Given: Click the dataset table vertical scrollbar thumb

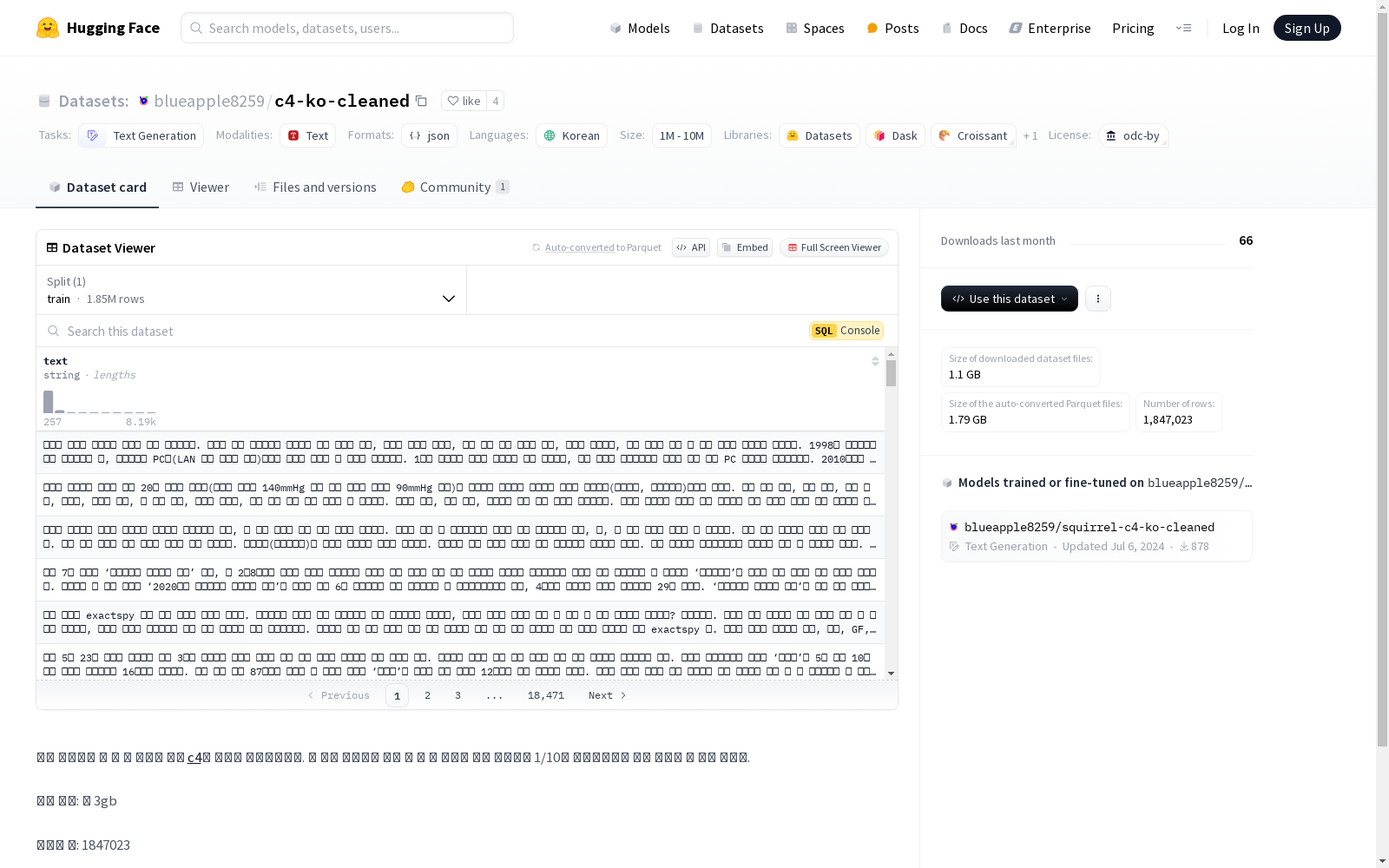Looking at the screenshot, I should pyautogui.click(x=891, y=373).
